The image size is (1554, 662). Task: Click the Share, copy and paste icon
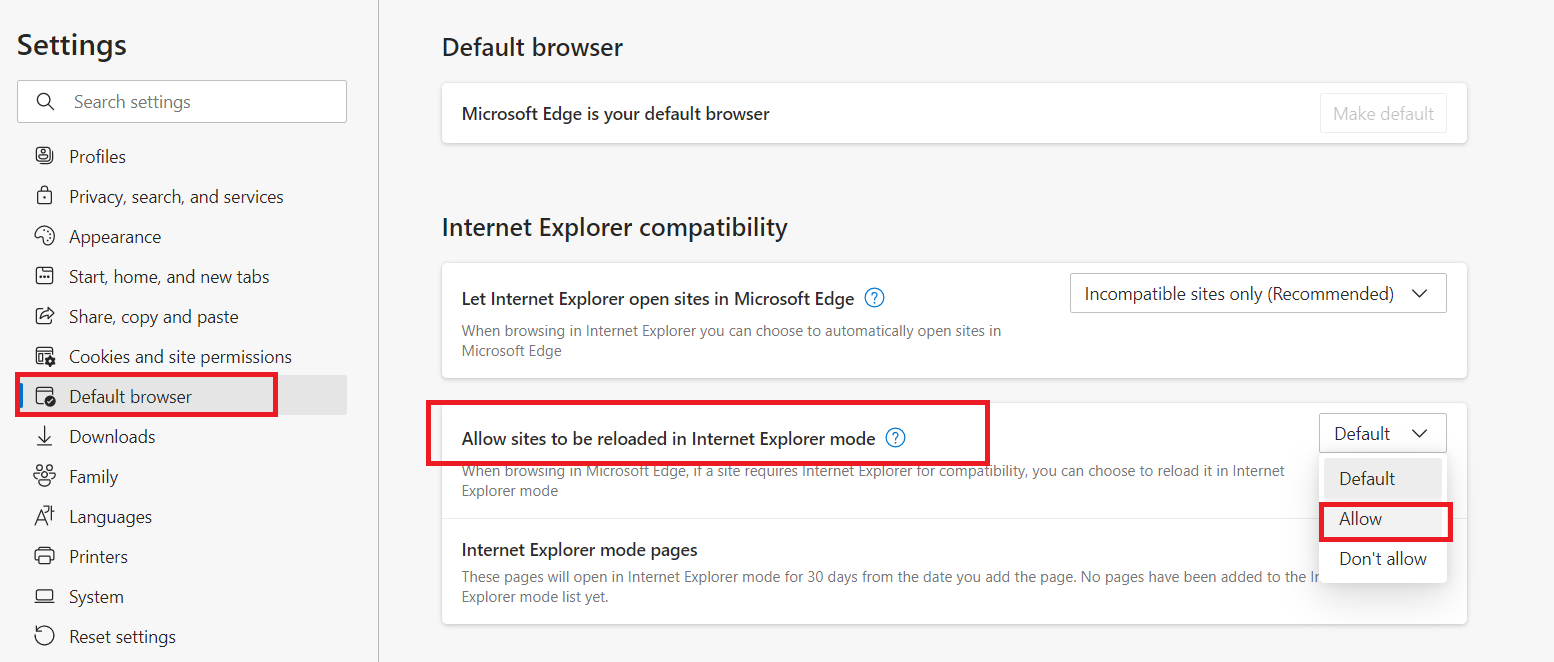[x=44, y=316]
